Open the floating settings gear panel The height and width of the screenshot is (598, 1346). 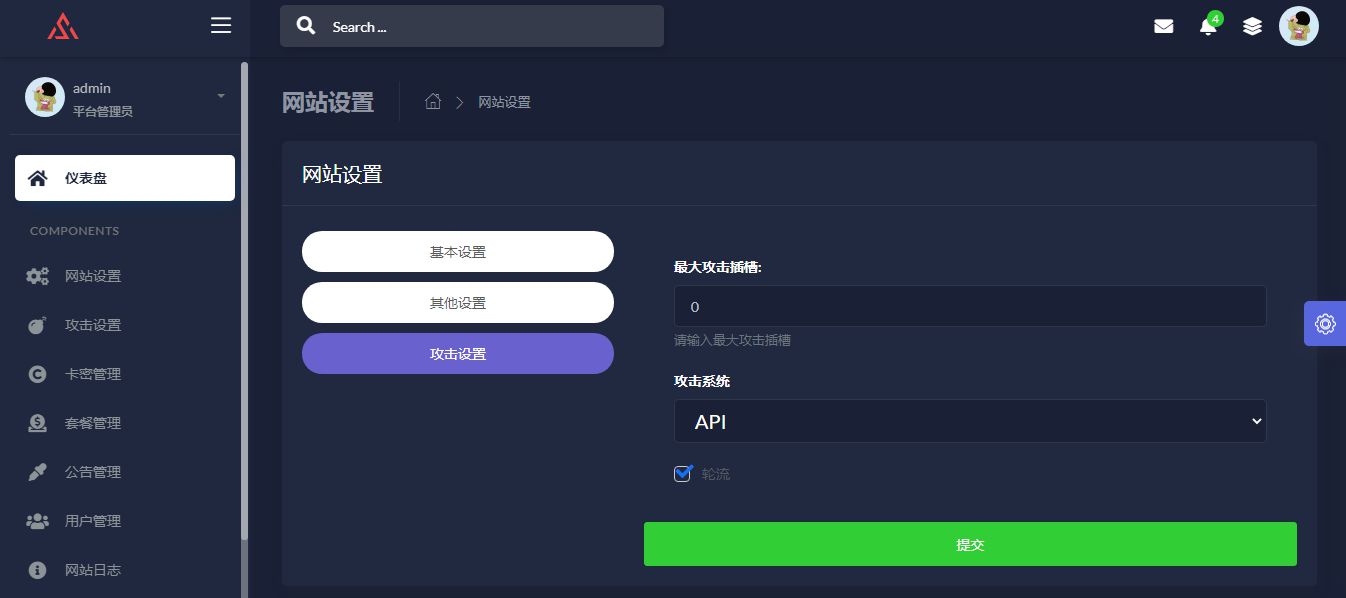(x=1325, y=323)
